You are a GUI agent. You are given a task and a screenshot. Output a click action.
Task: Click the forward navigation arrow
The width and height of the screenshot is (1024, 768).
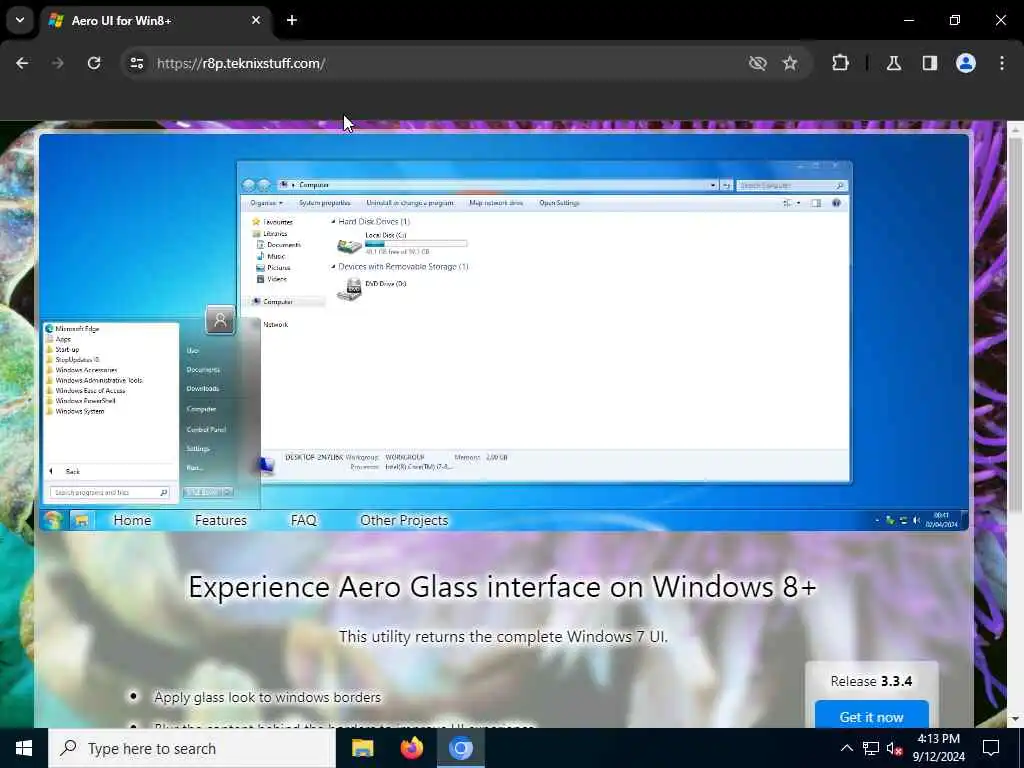tap(57, 63)
